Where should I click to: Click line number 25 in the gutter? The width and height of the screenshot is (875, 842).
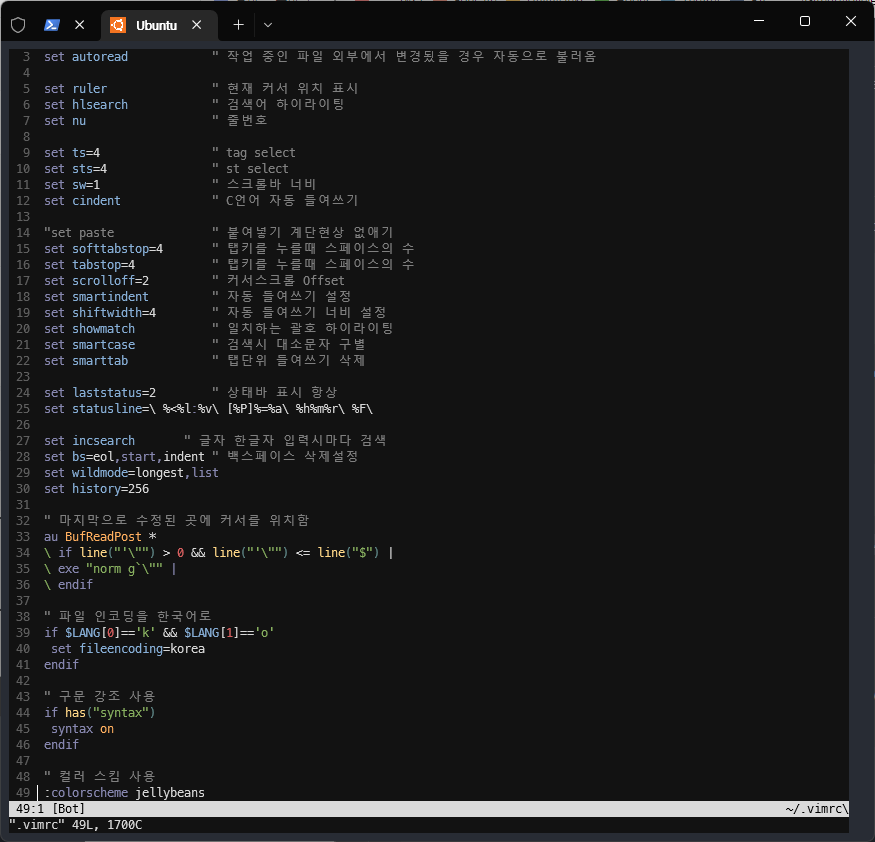click(x=23, y=409)
